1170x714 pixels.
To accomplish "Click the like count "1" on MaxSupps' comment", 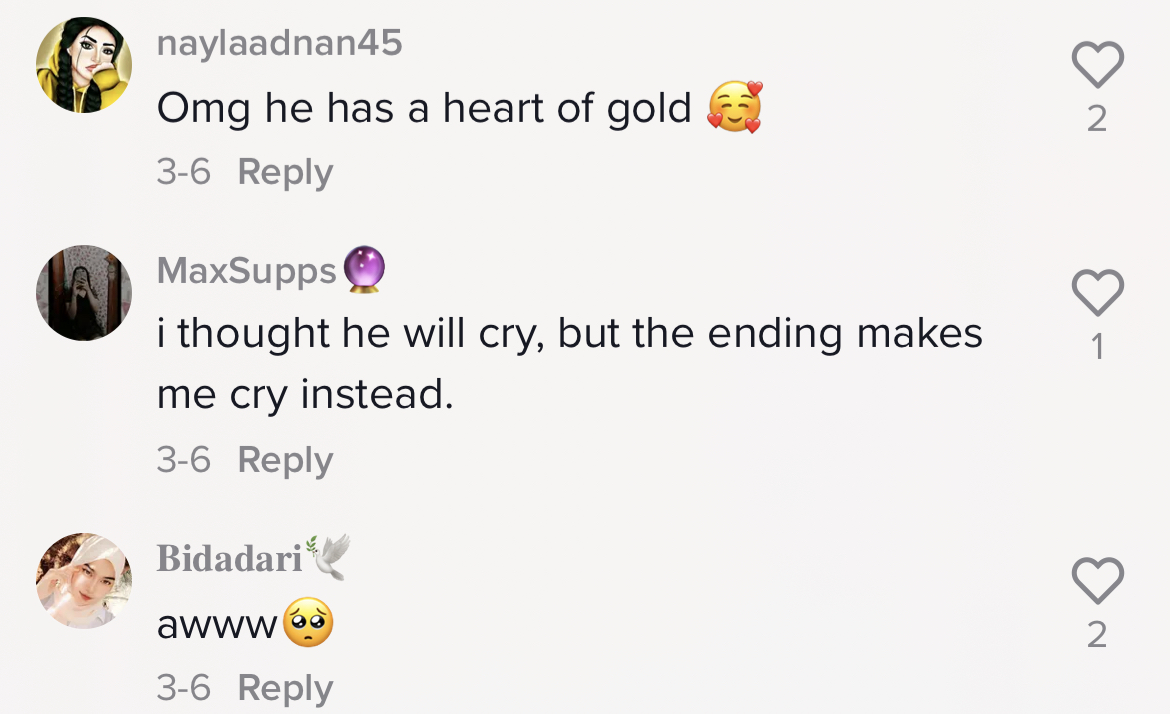I will 1097,347.
